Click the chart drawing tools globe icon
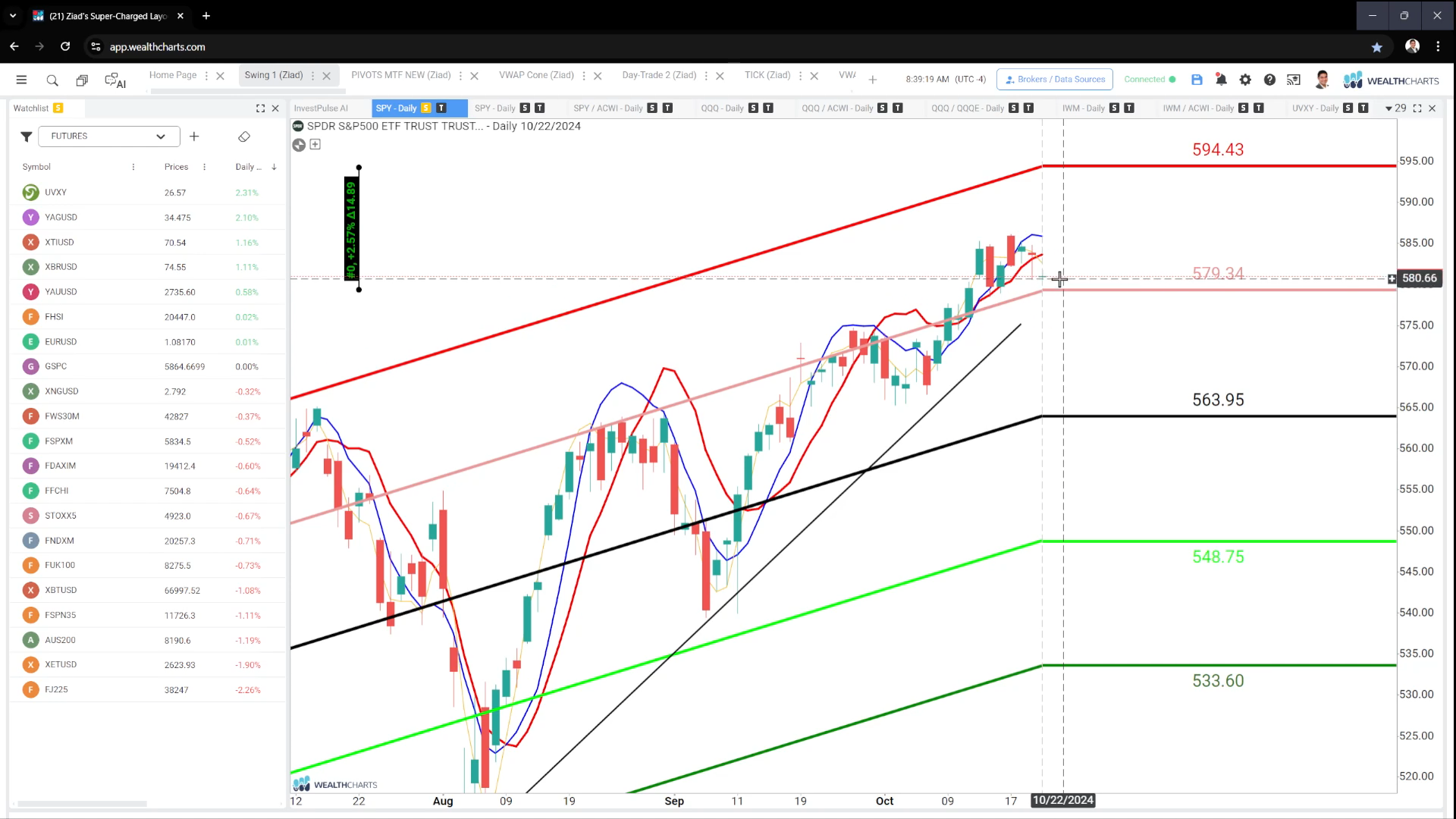The height and width of the screenshot is (819, 1456). (x=299, y=145)
